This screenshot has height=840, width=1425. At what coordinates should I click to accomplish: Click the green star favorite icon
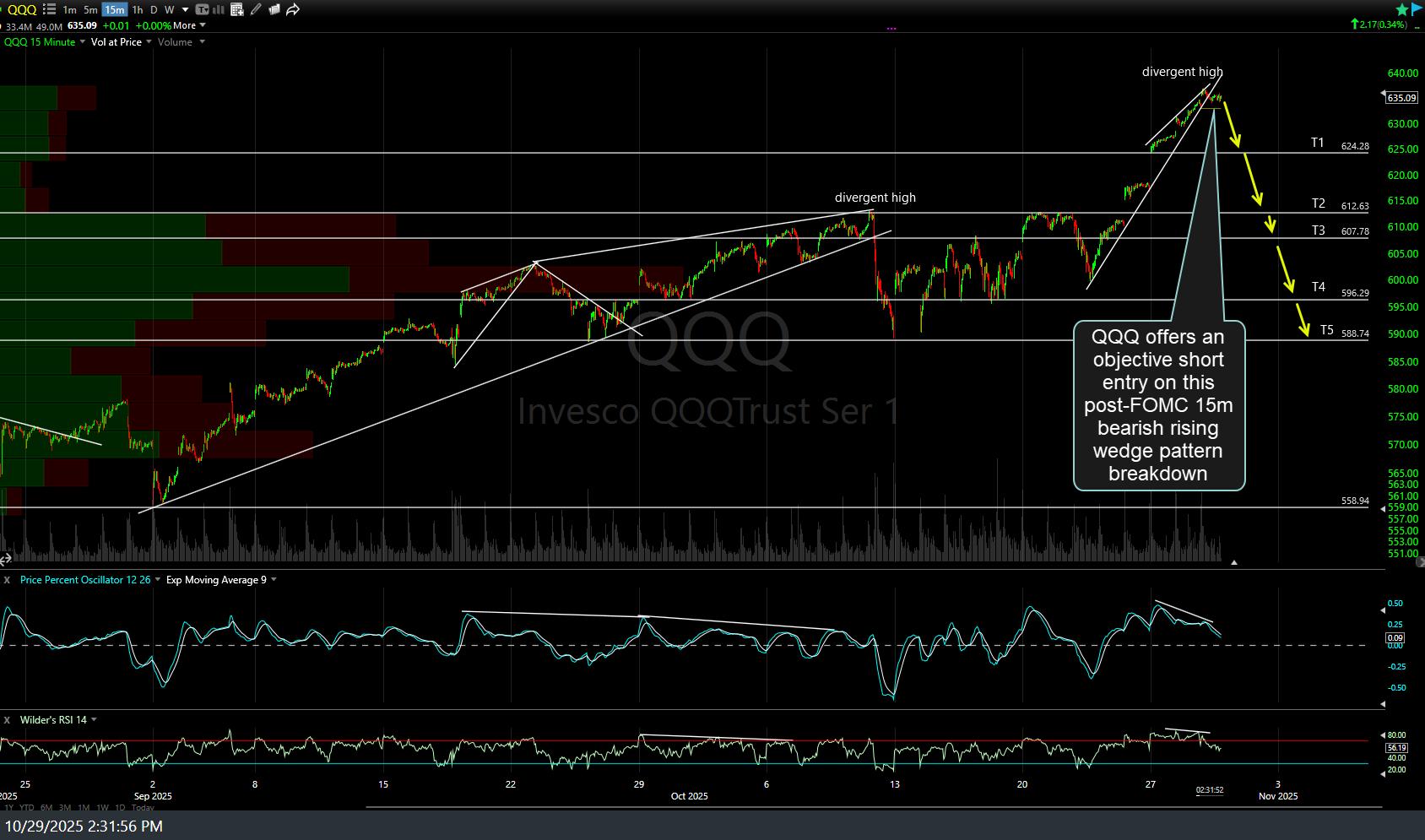(1401, 10)
